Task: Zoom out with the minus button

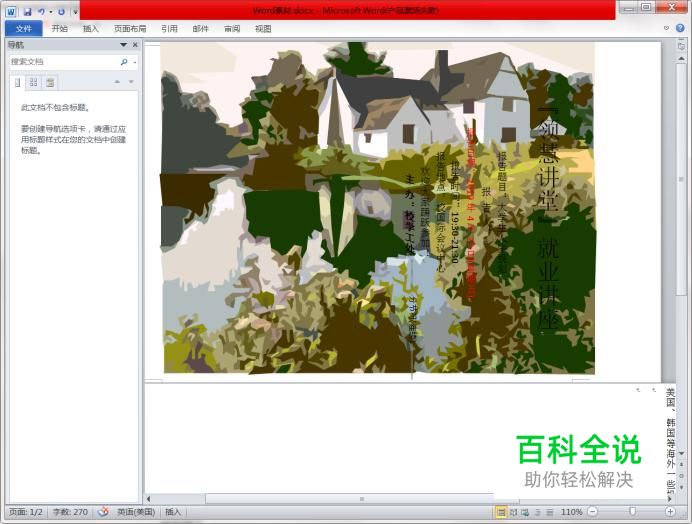Action: coord(593,512)
